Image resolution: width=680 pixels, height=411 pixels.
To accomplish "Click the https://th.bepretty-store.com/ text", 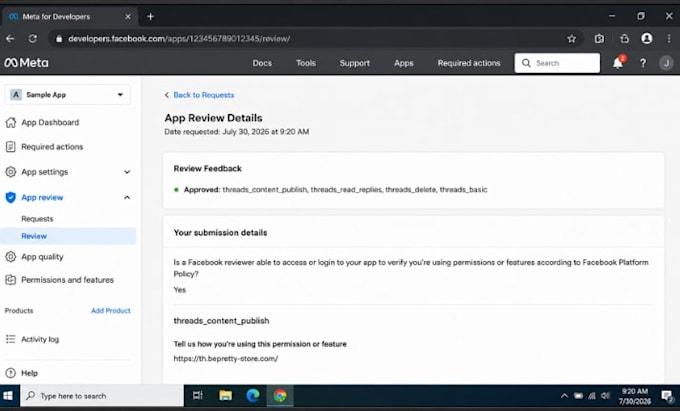I will (226, 359).
